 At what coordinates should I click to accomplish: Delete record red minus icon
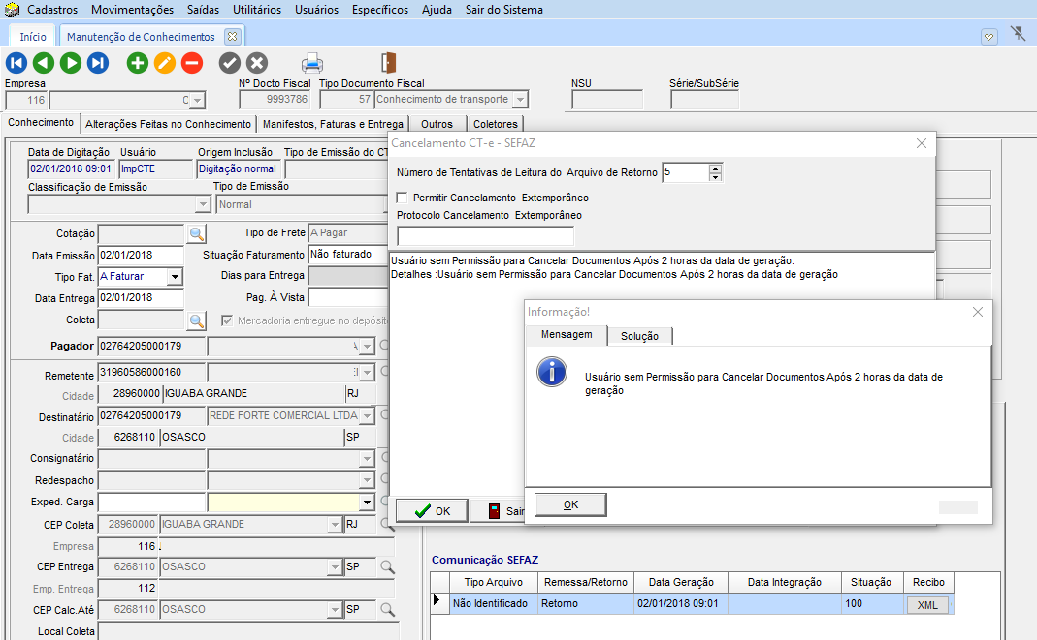pos(192,63)
